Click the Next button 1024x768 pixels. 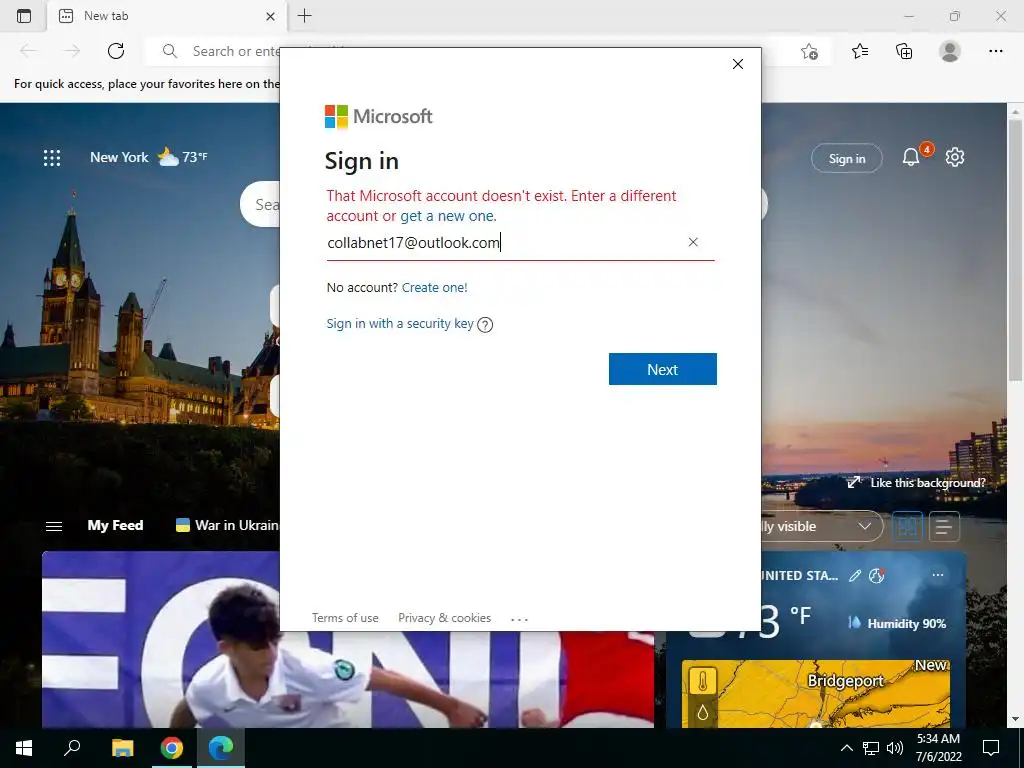click(662, 369)
